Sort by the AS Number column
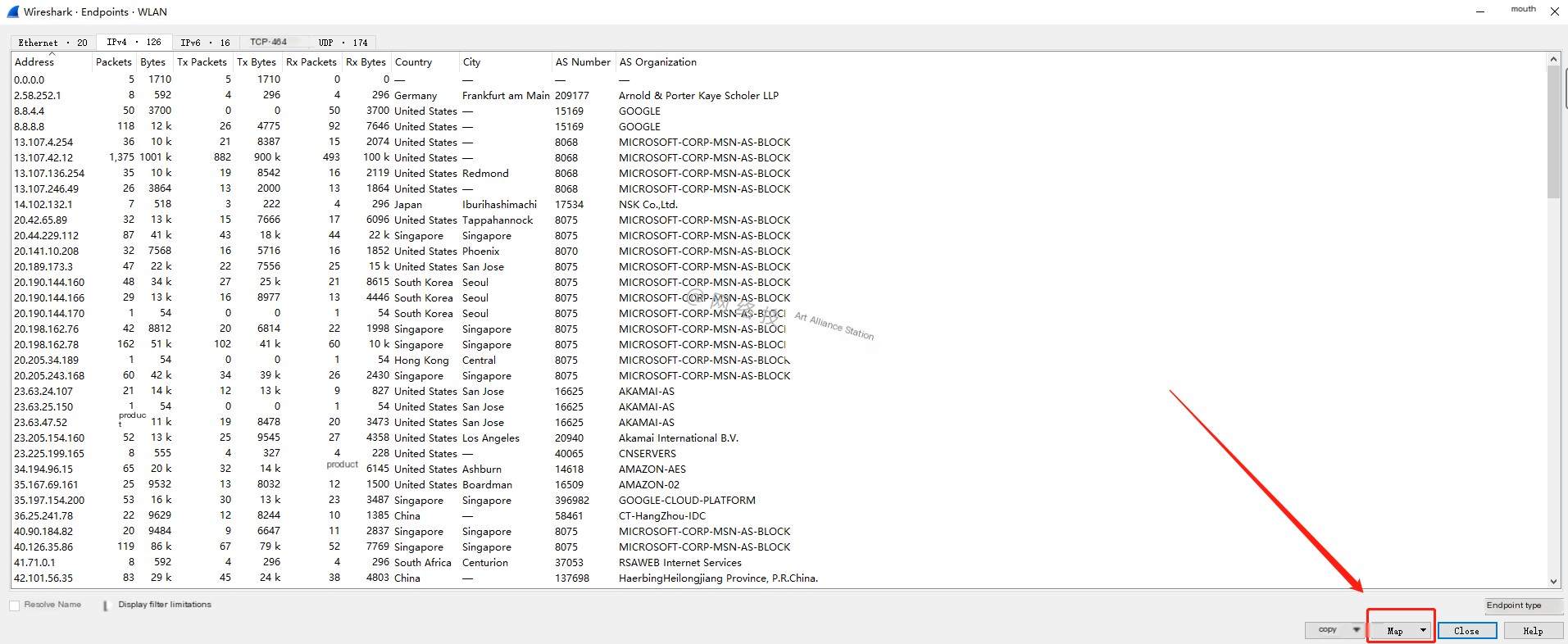 pos(583,62)
